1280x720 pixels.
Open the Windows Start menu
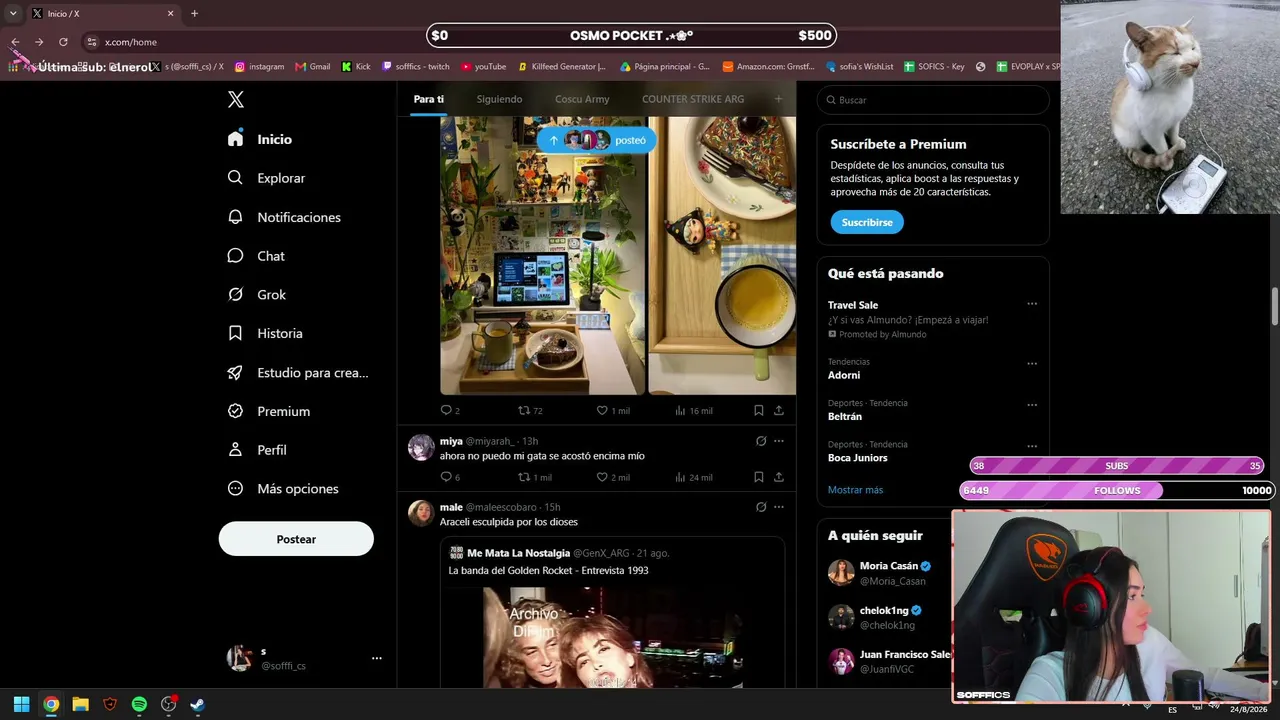[x=21, y=704]
